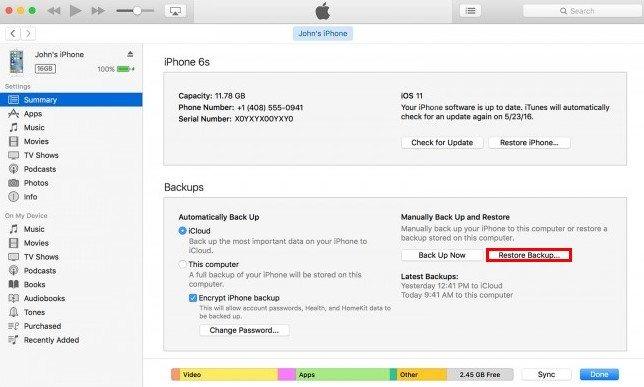Click the TV Shows icon under On My Device

(14, 257)
